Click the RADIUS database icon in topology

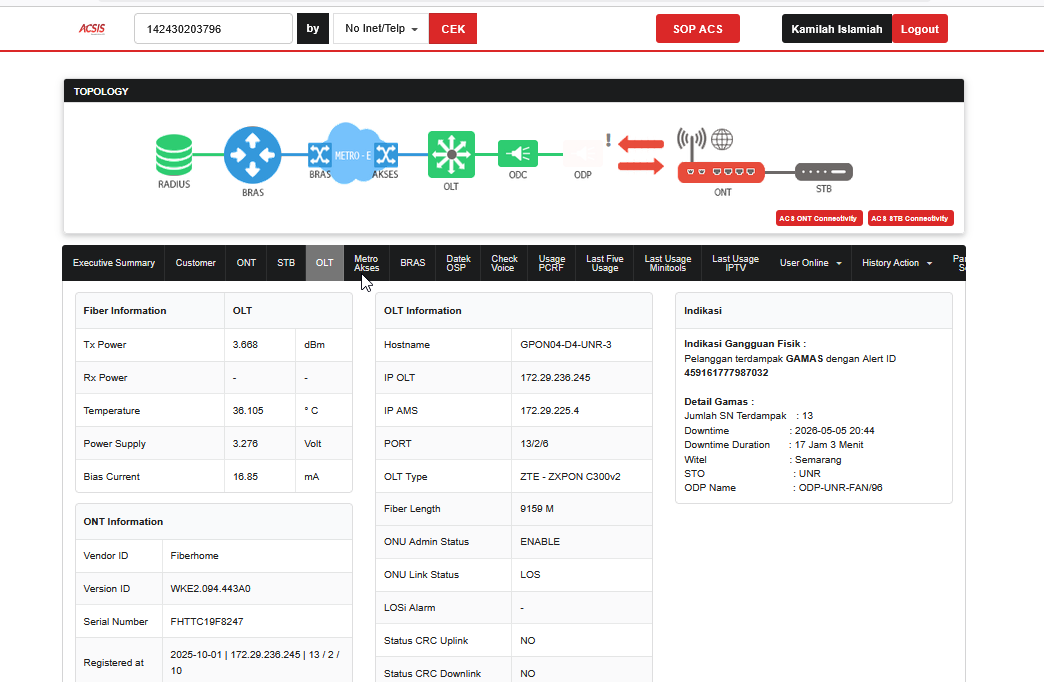pyautogui.click(x=174, y=155)
